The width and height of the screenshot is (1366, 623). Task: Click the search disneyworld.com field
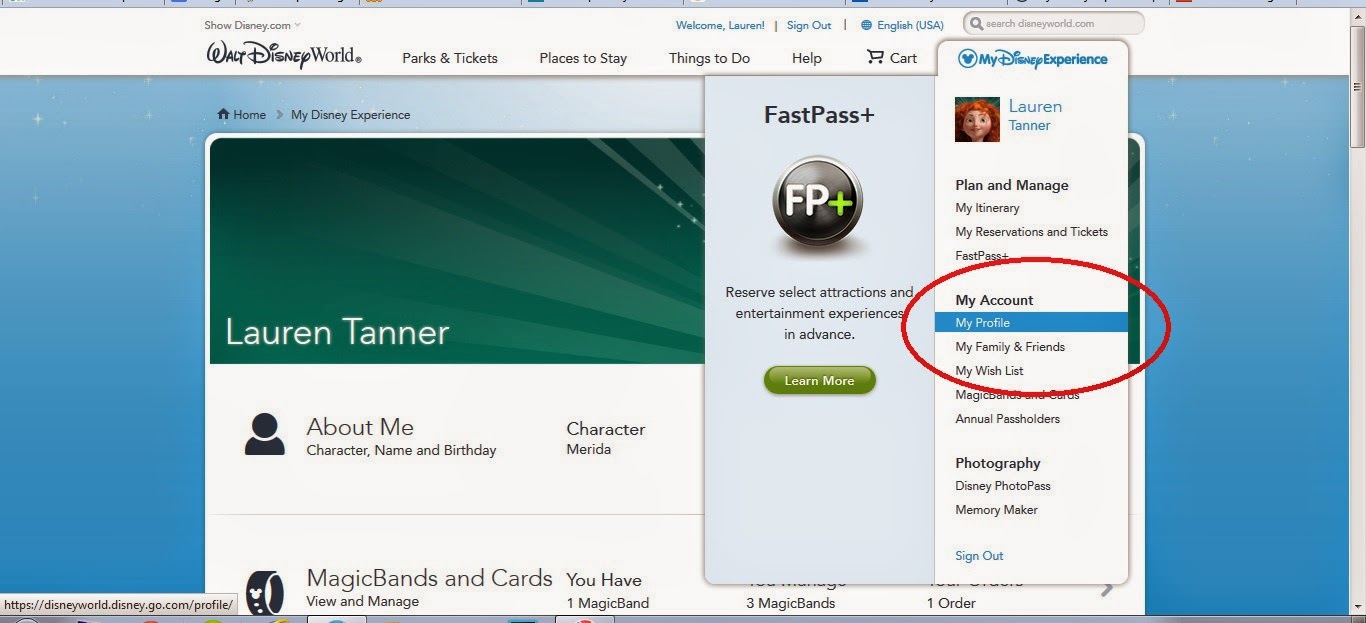[x=1054, y=23]
